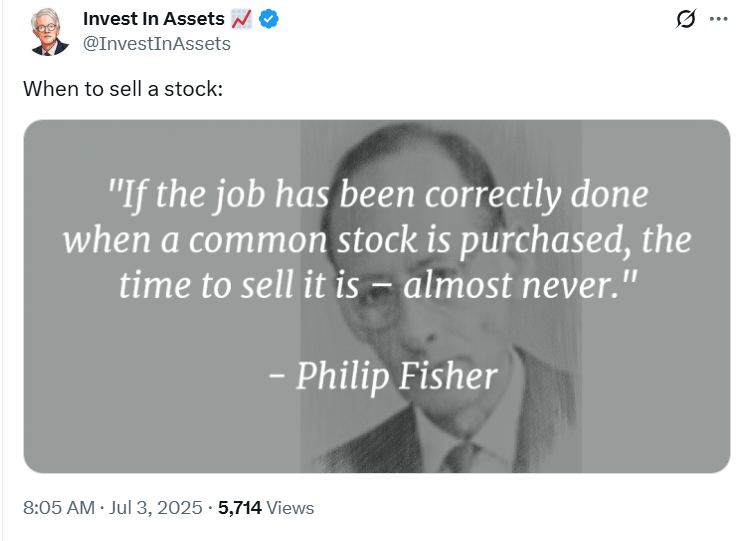Viewport: 748px width, 541px height.
Task: Click the Jul 3, 2025 date
Action: 156,508
